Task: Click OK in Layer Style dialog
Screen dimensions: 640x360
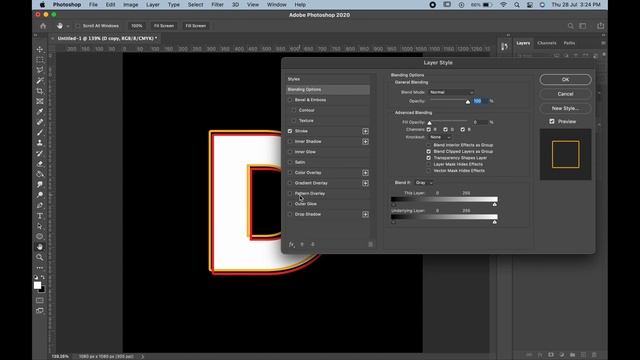Action: click(x=565, y=80)
